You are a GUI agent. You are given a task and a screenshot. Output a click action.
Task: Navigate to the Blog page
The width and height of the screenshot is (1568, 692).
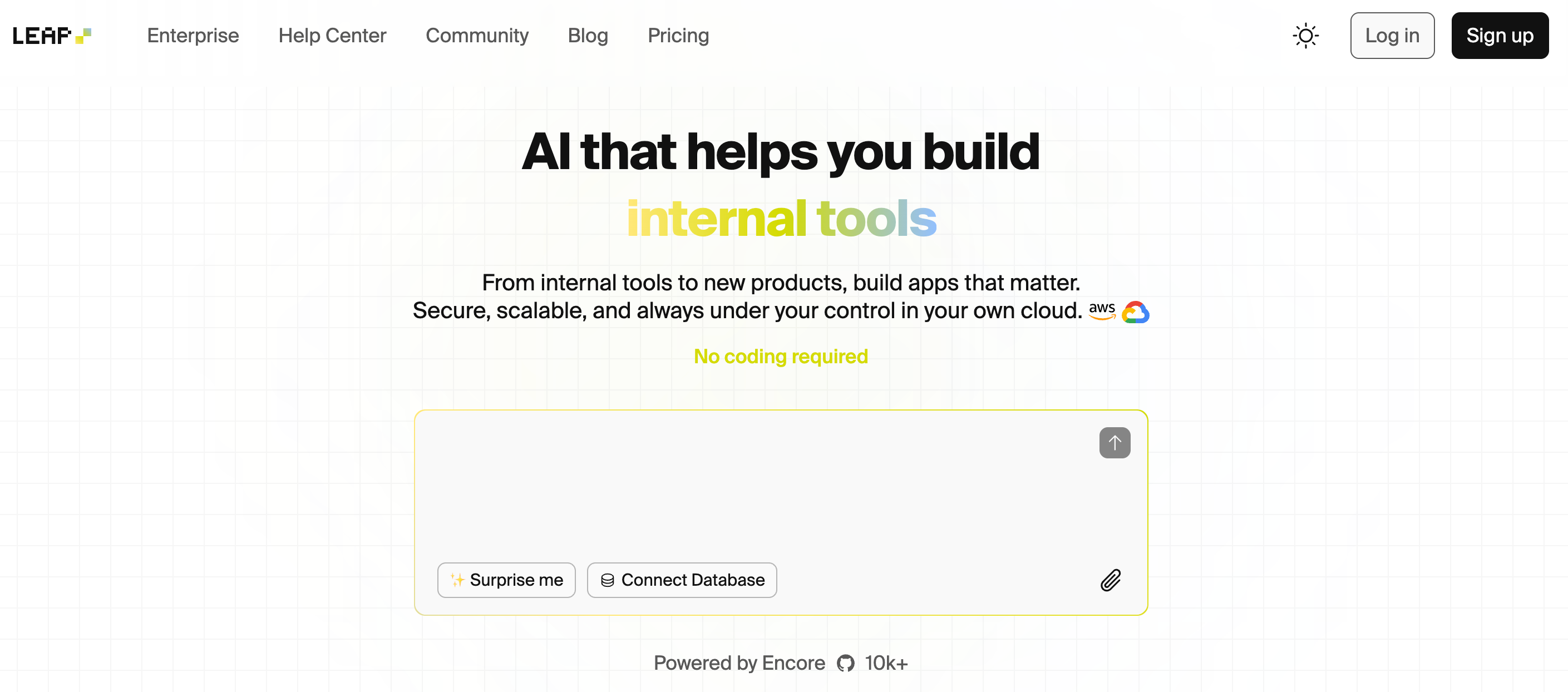[588, 36]
